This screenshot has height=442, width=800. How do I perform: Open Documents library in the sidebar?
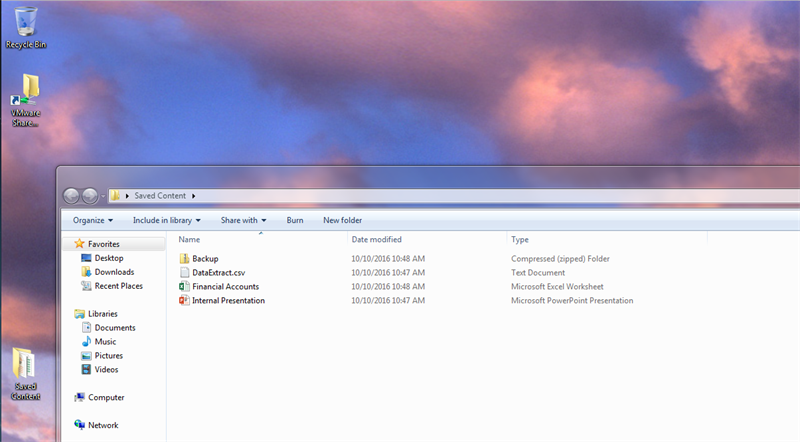pos(115,328)
